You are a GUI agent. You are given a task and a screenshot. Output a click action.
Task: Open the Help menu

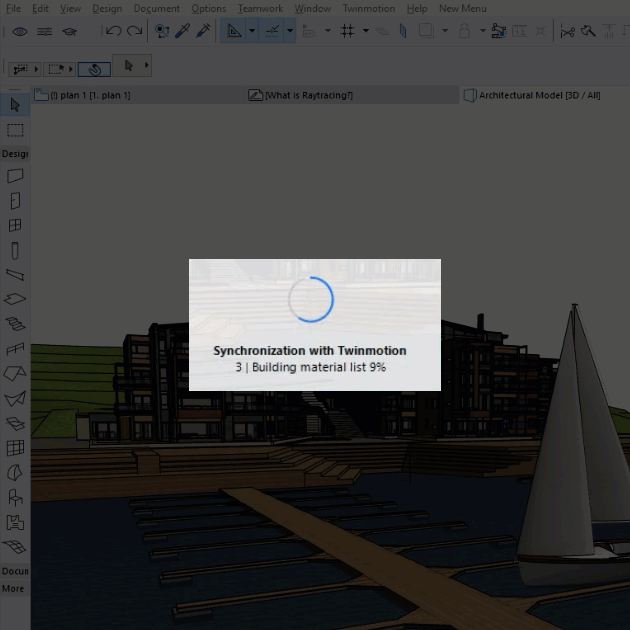(417, 8)
